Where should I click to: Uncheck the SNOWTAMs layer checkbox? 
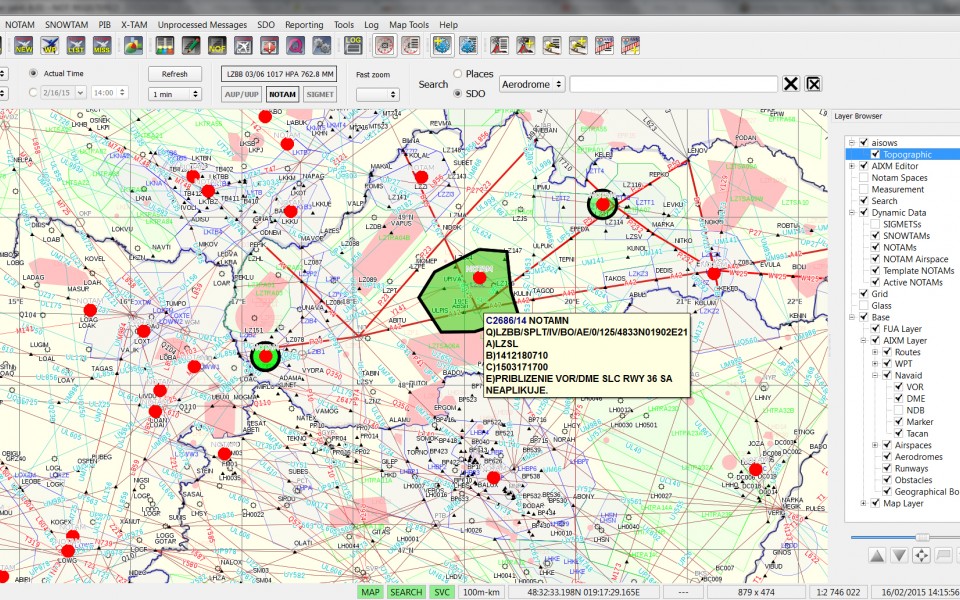point(875,236)
